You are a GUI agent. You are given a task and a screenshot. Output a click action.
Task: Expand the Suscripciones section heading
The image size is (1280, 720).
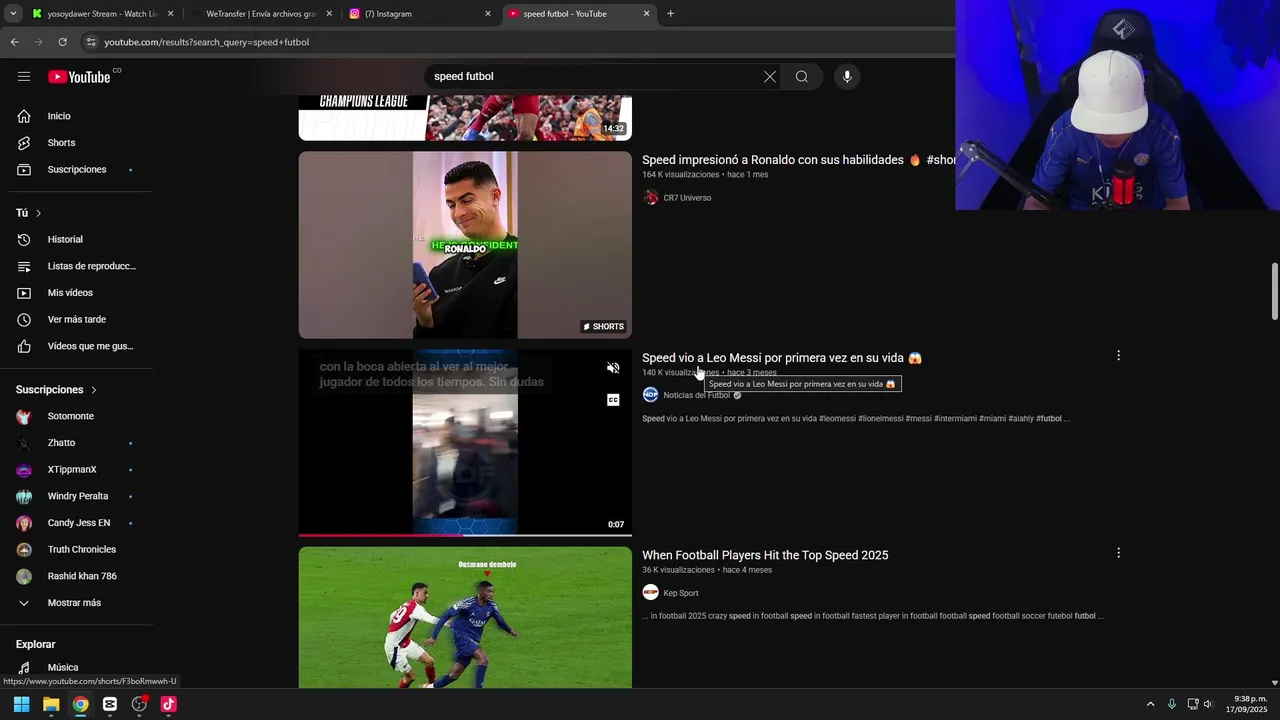(x=57, y=390)
